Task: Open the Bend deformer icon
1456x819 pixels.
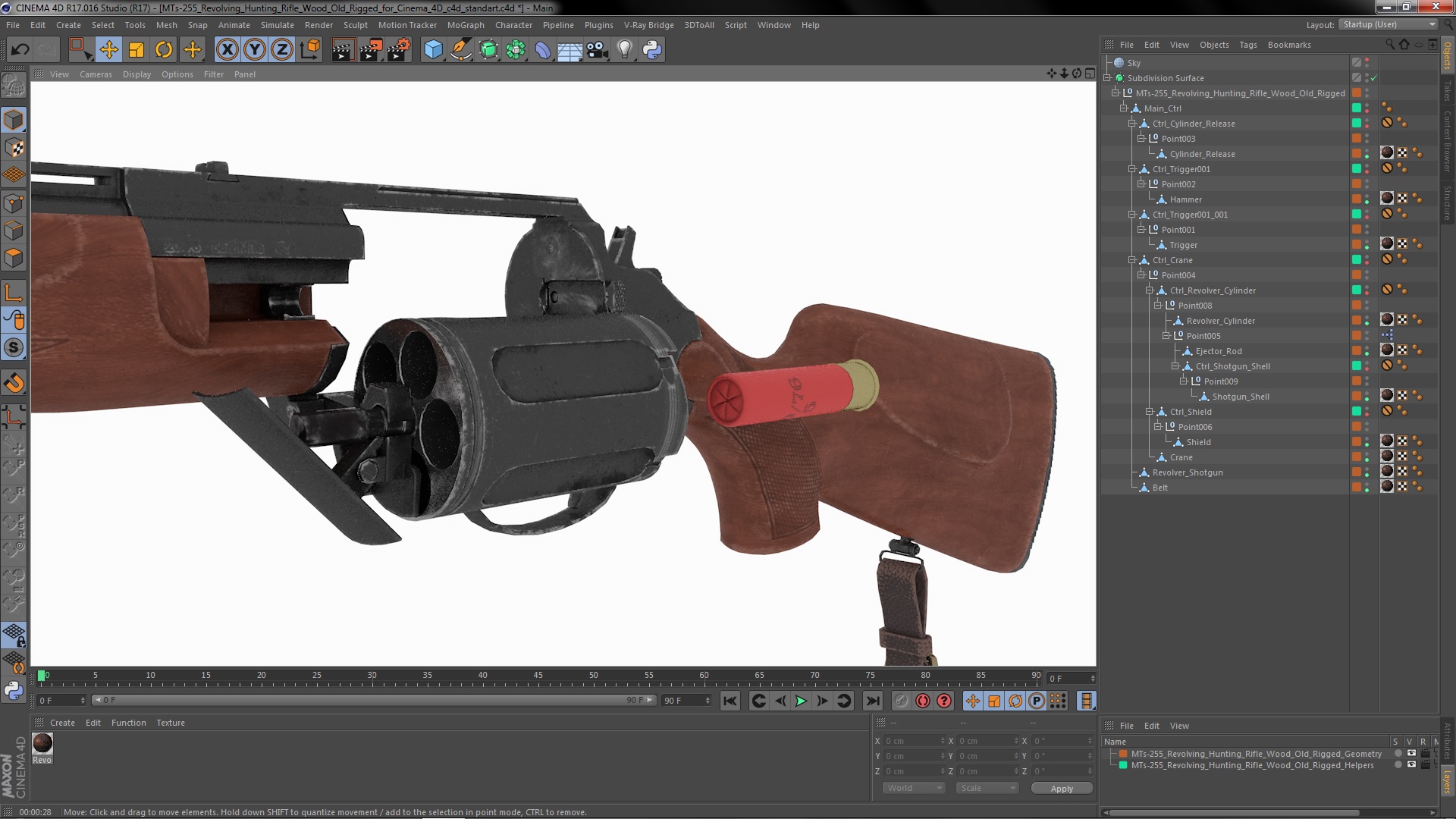Action: [543, 50]
